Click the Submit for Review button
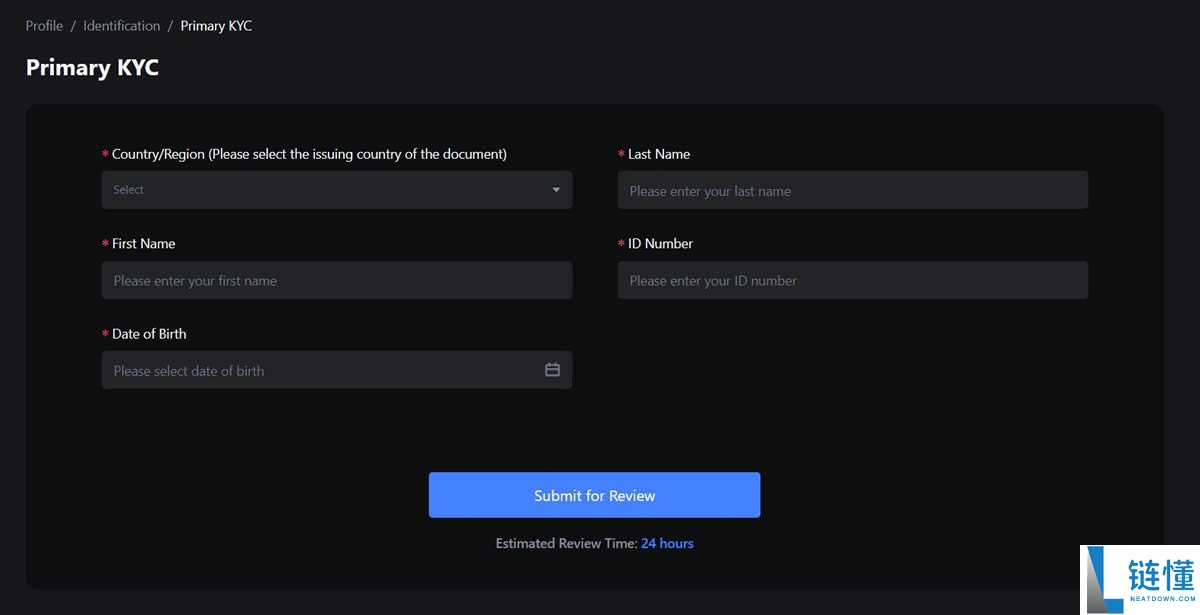The height and width of the screenshot is (615, 1200). 594,495
